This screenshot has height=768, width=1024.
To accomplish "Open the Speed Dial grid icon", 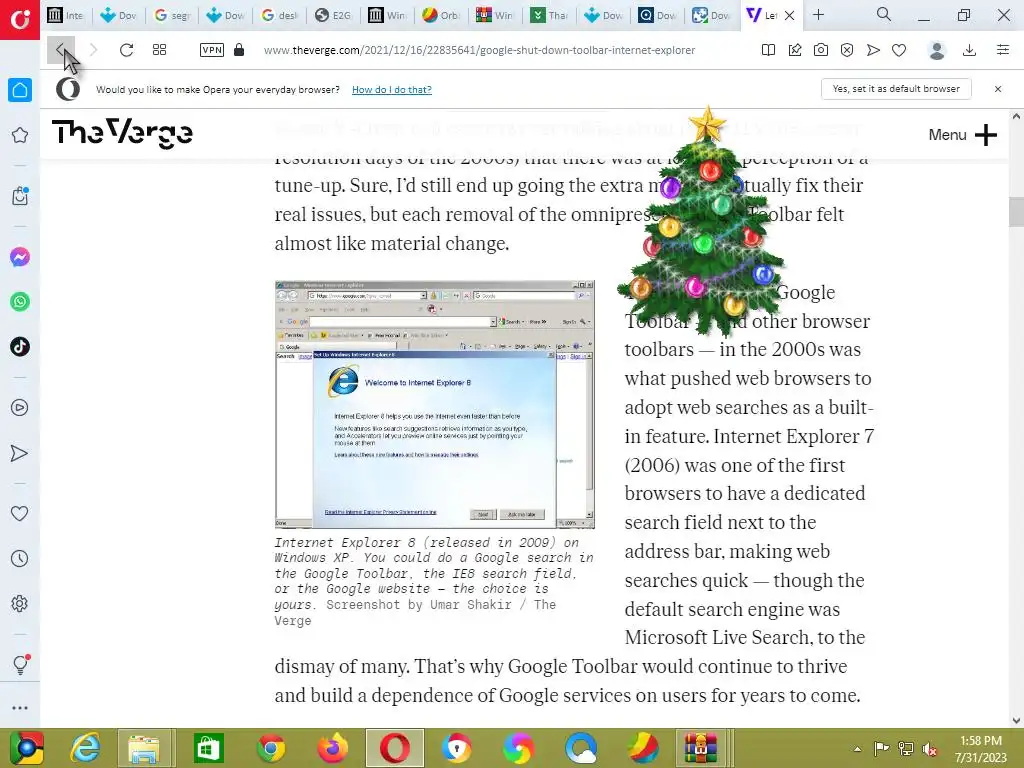I will (x=159, y=50).
